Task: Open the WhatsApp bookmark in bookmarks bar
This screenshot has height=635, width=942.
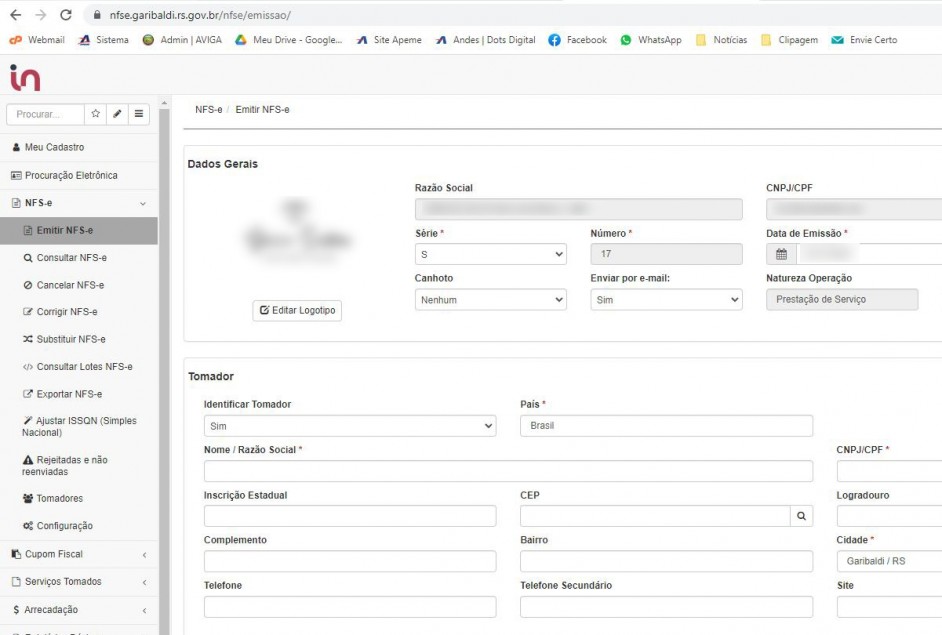Action: point(651,40)
